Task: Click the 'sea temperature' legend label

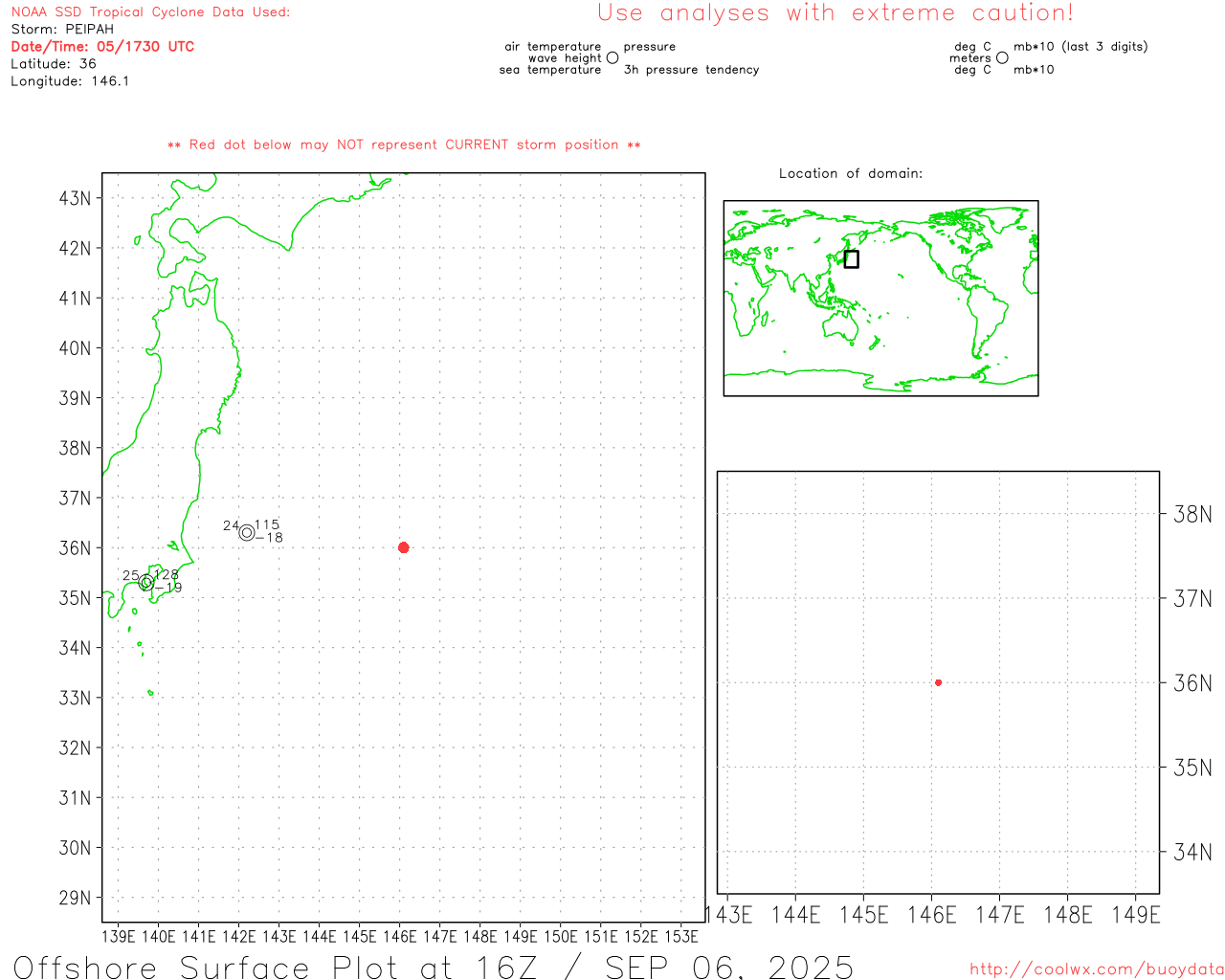Action: [550, 70]
